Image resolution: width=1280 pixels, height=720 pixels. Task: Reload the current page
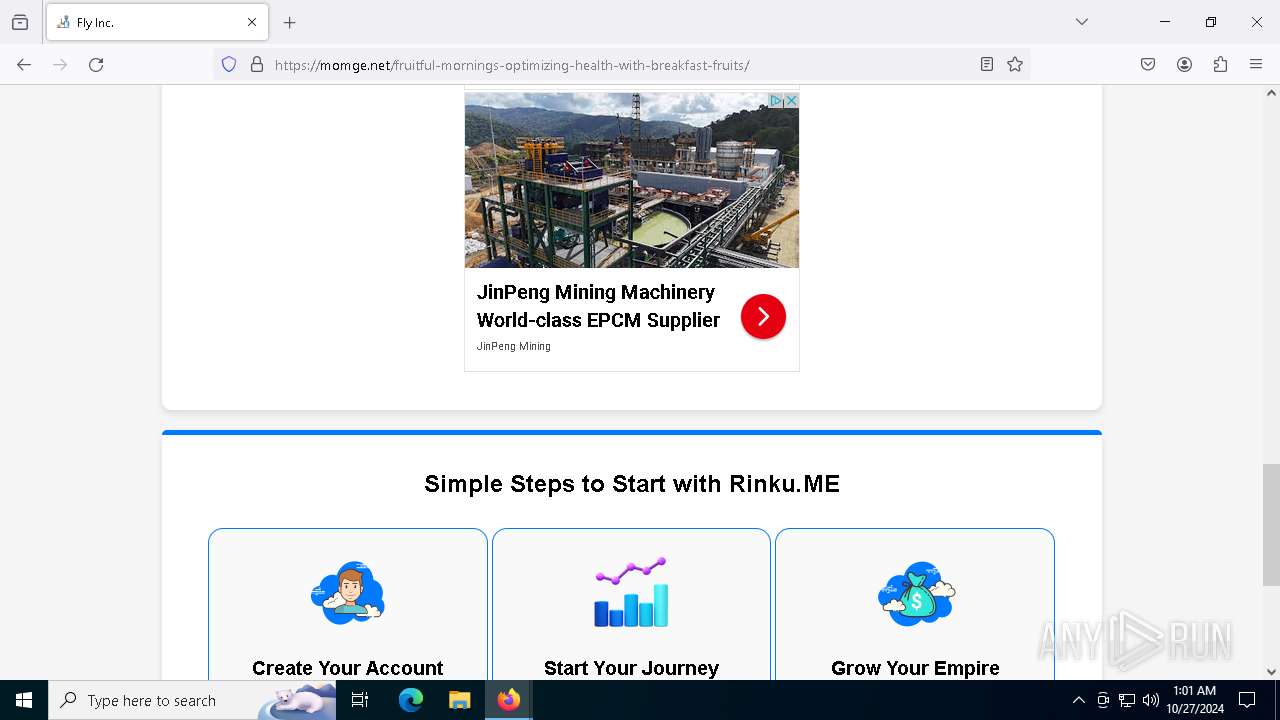(x=96, y=65)
